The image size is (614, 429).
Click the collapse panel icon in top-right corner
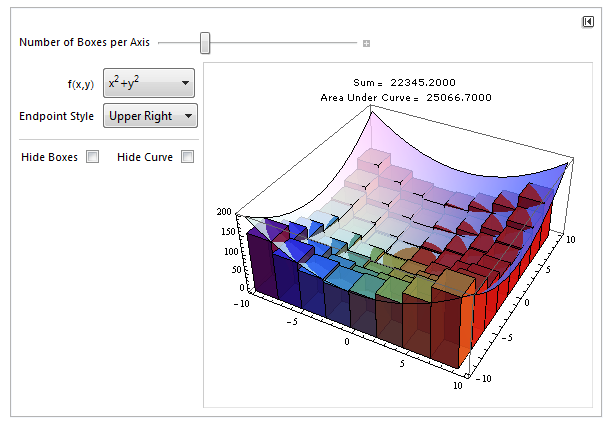[x=587, y=22]
